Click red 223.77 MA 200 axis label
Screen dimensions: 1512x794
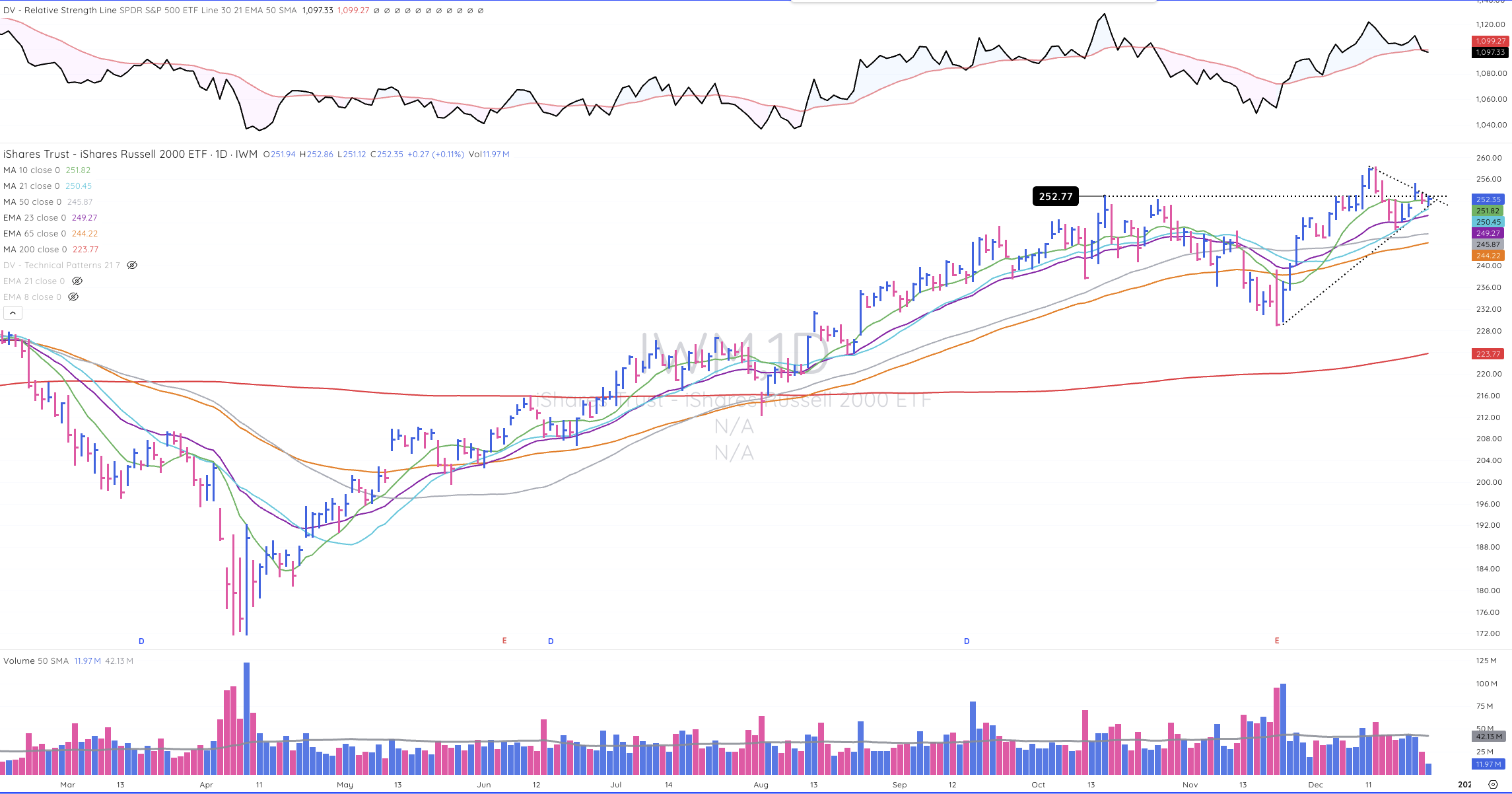point(1488,354)
